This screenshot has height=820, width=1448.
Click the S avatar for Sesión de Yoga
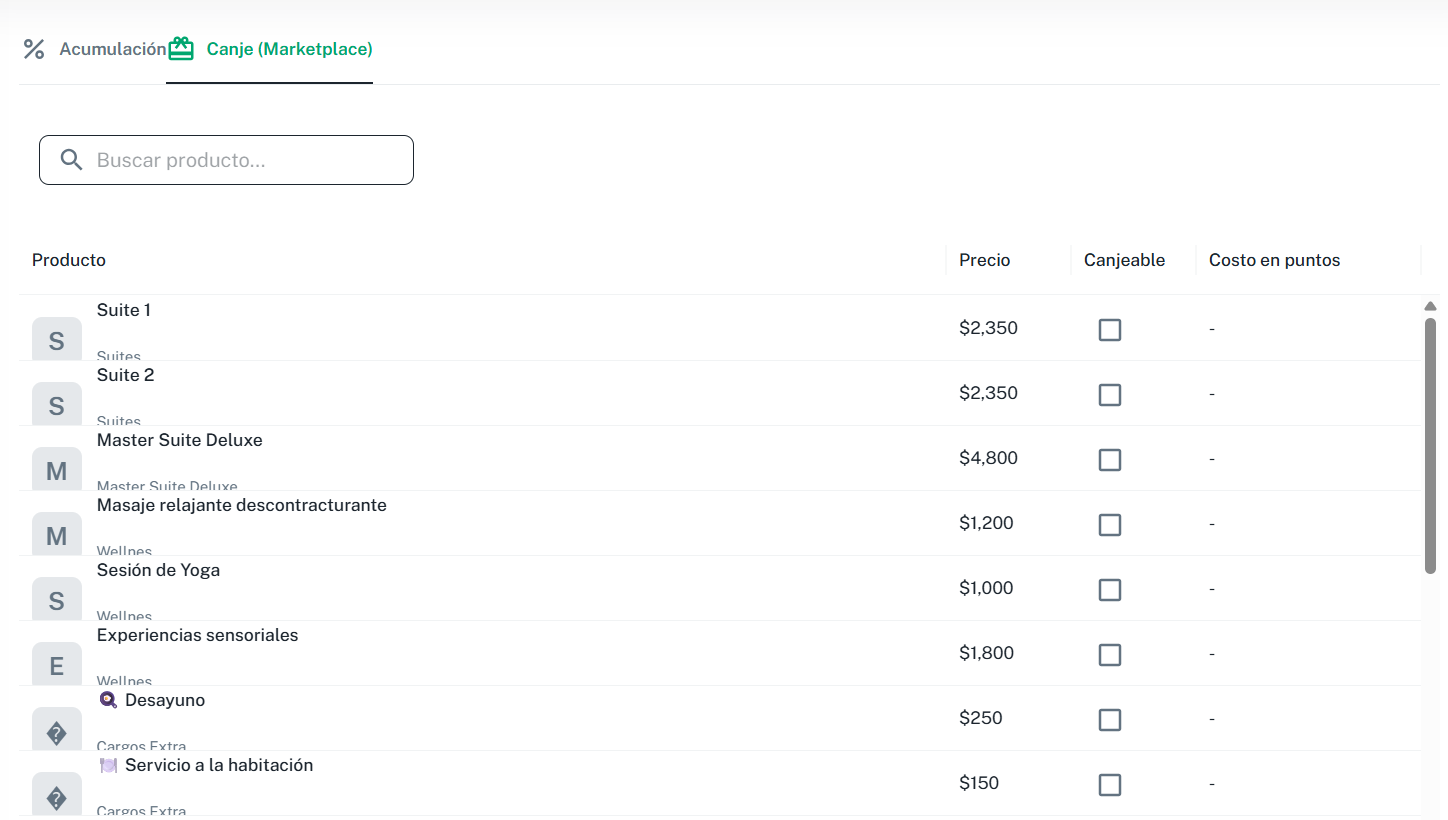click(x=57, y=599)
